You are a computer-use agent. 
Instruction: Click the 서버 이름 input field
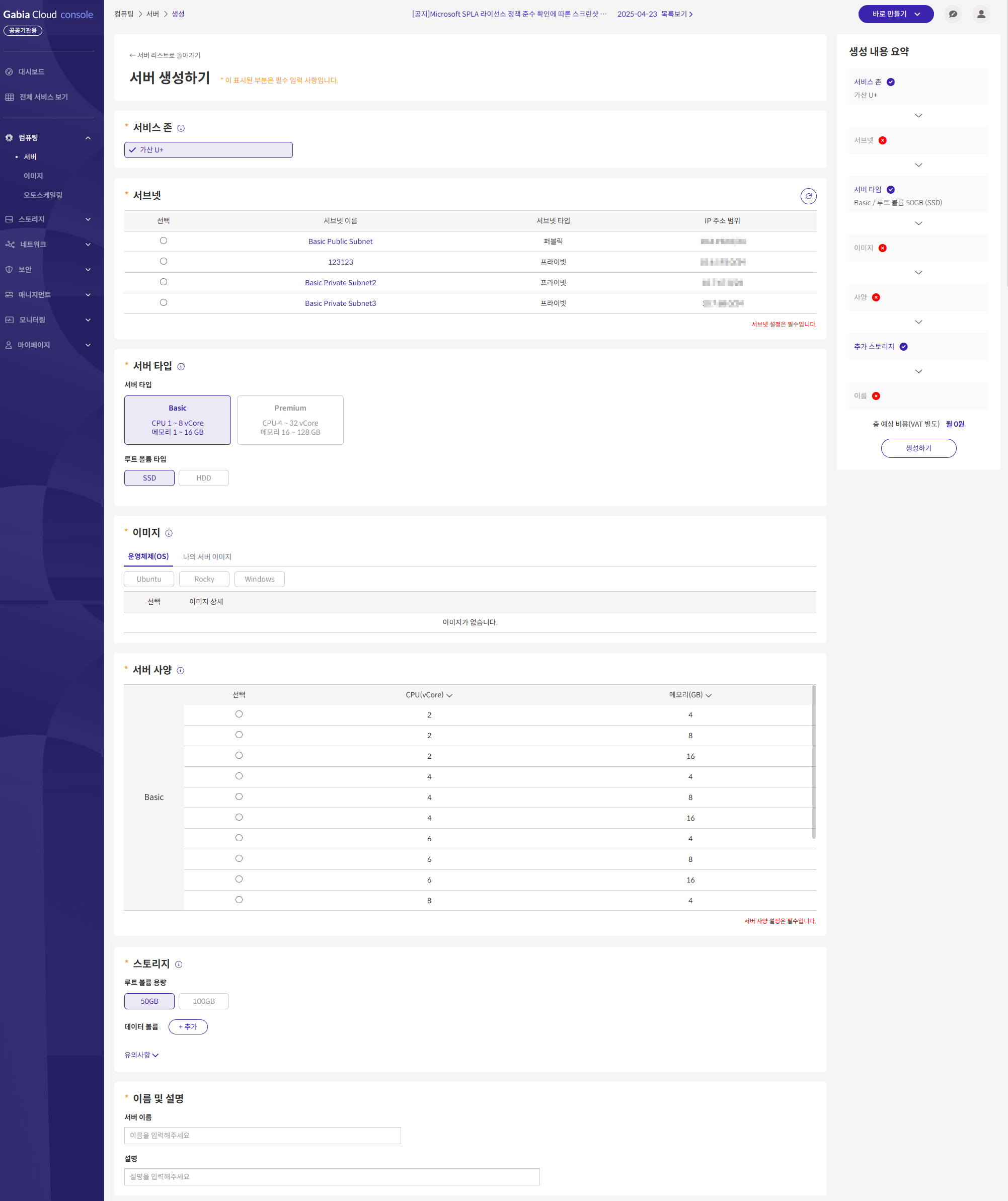(x=262, y=1135)
